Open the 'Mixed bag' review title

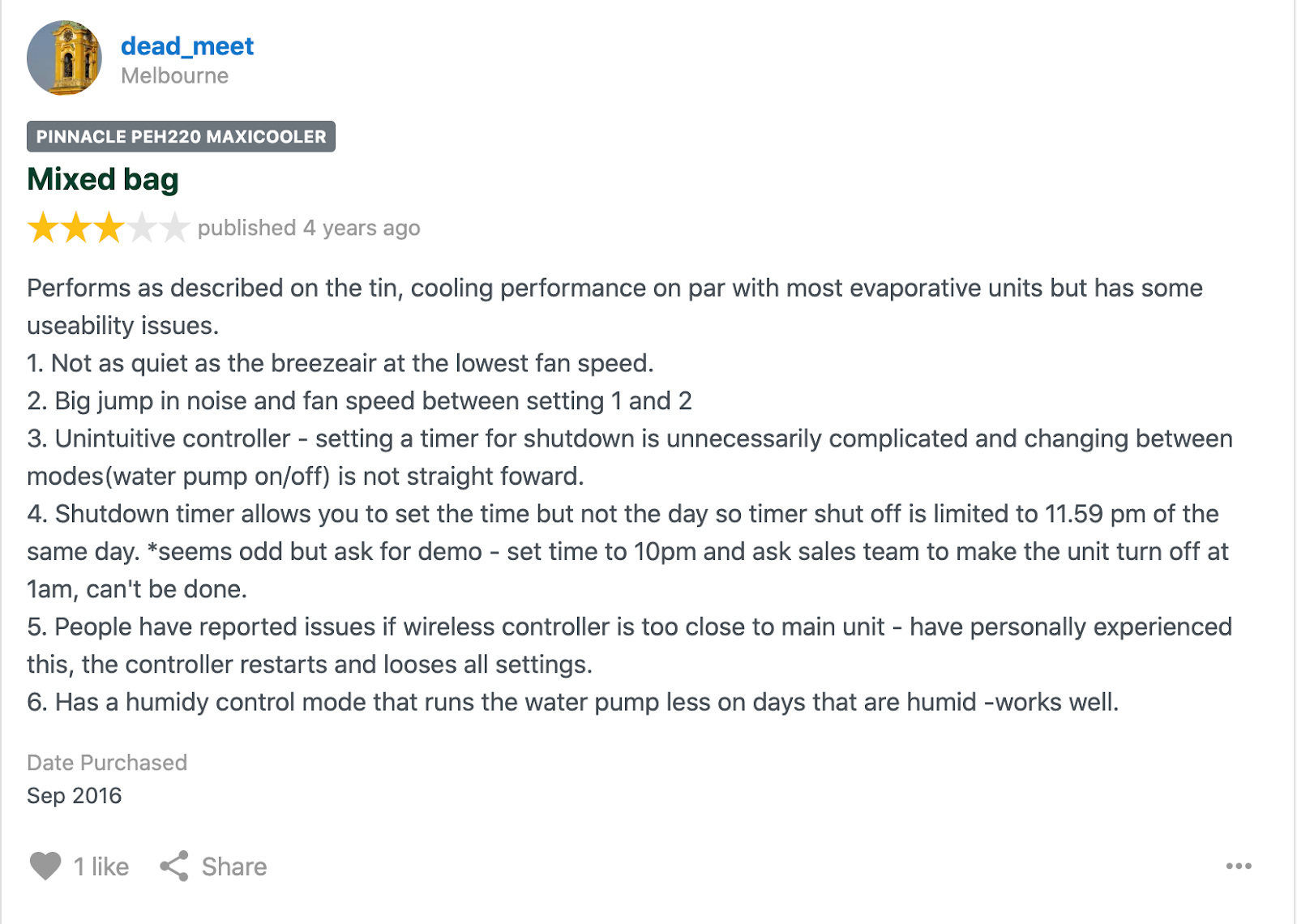(103, 179)
